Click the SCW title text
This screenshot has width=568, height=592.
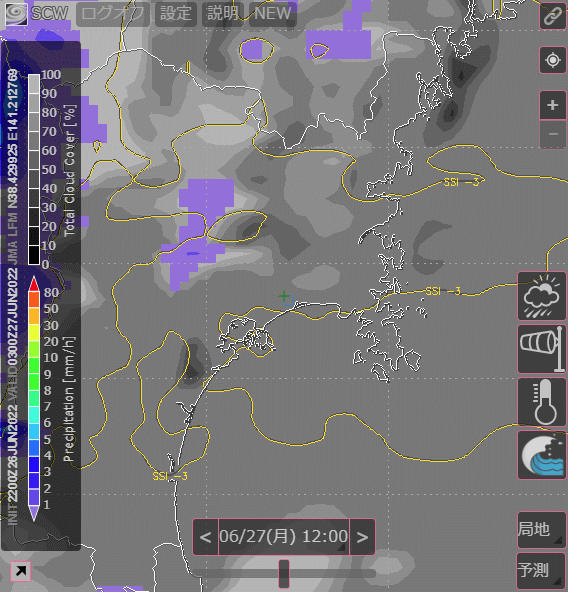(x=49, y=14)
